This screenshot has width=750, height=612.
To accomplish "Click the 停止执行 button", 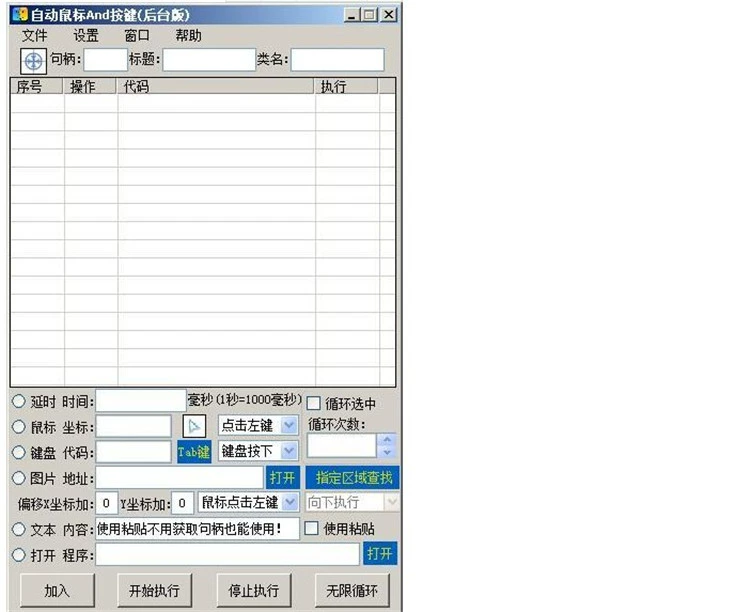I will [254, 591].
